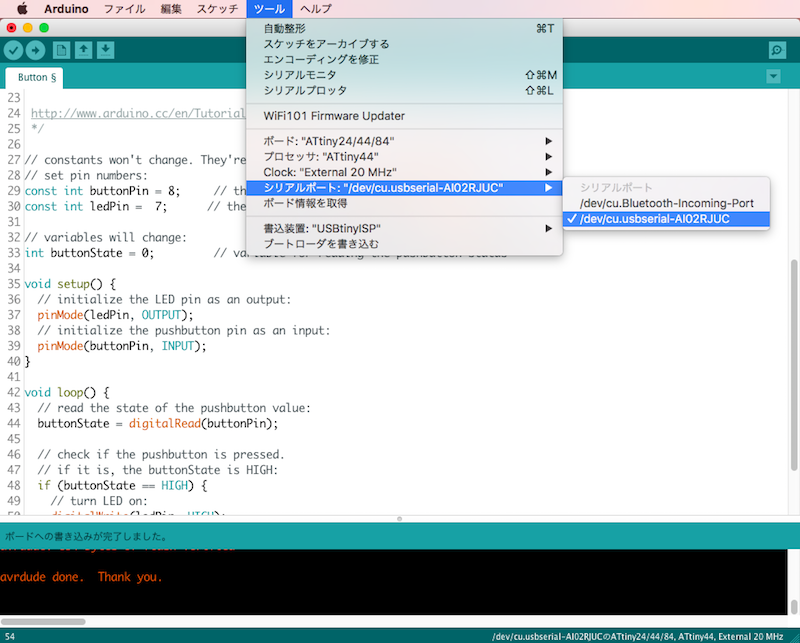This screenshot has height=643, width=800.
Task: Choose ボード情報を取得
Action: point(405,203)
